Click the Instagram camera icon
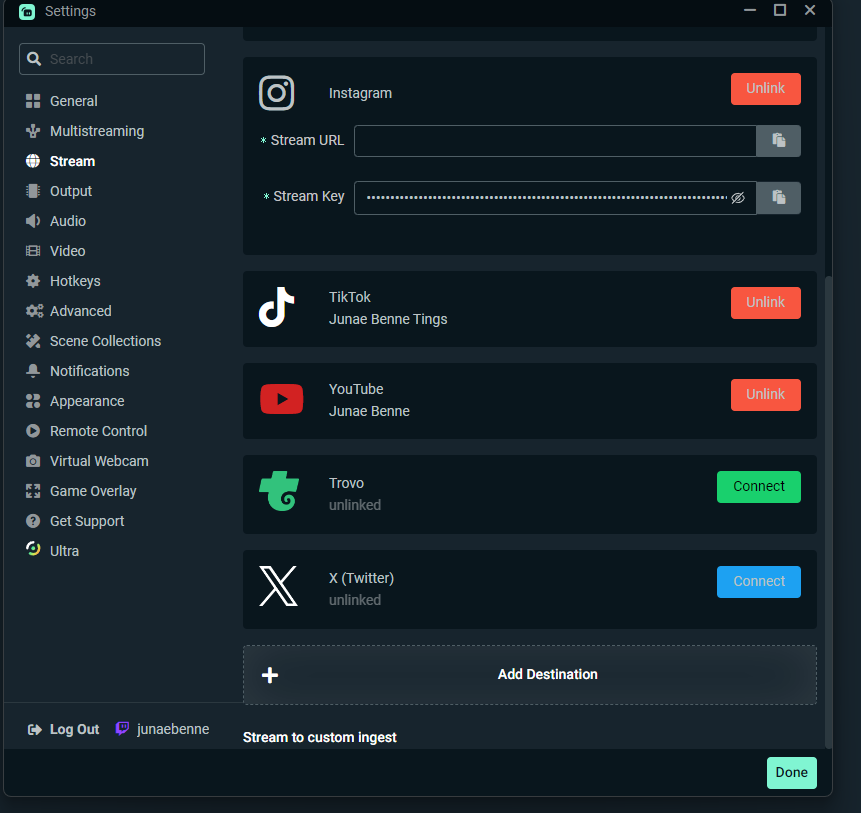 (276, 93)
